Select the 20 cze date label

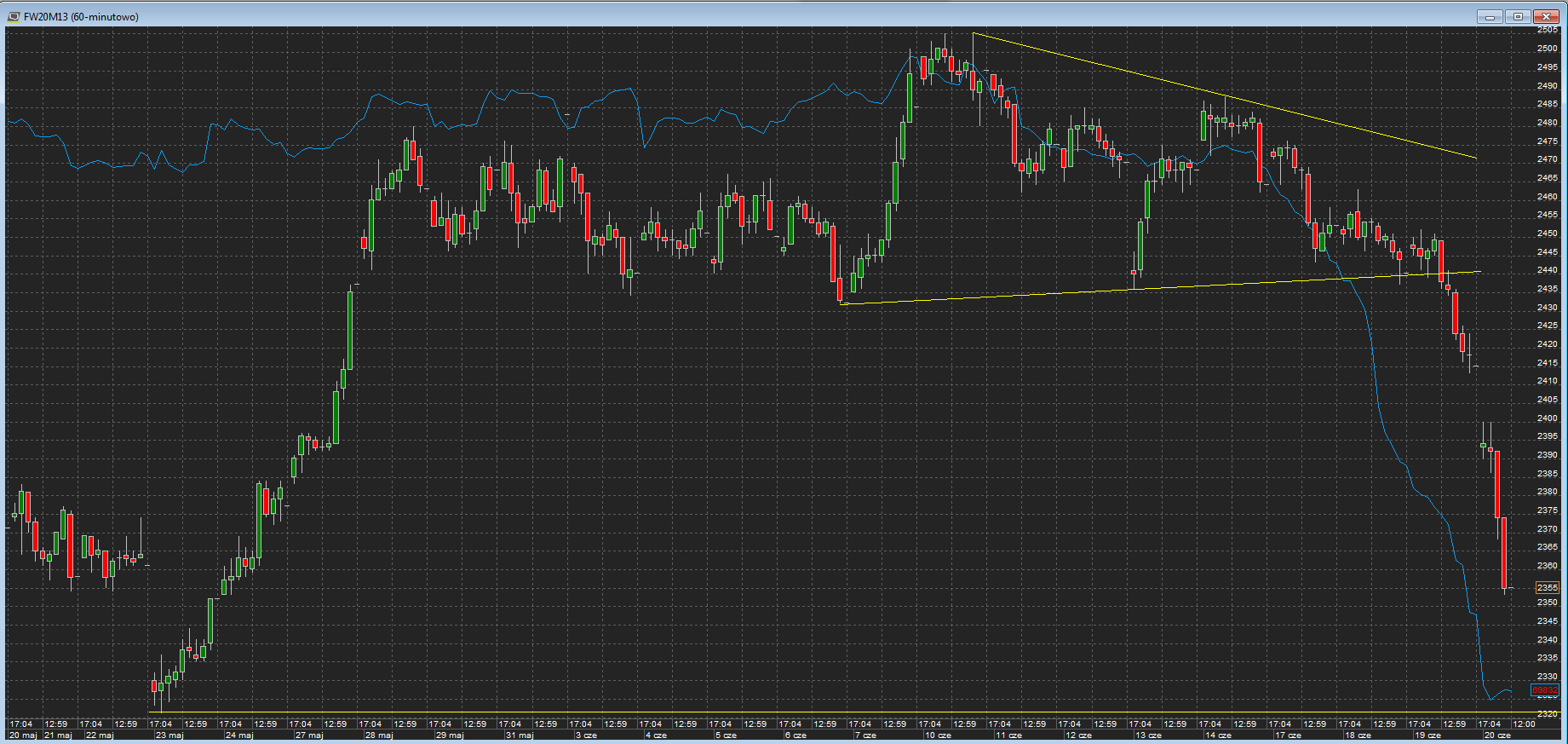point(1497,735)
